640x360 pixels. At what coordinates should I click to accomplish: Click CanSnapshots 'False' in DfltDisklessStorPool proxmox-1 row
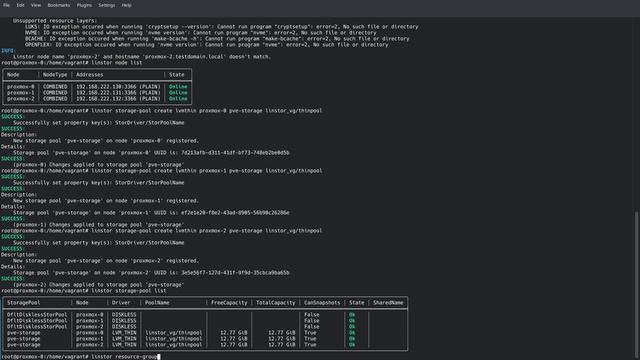[x=312, y=321]
